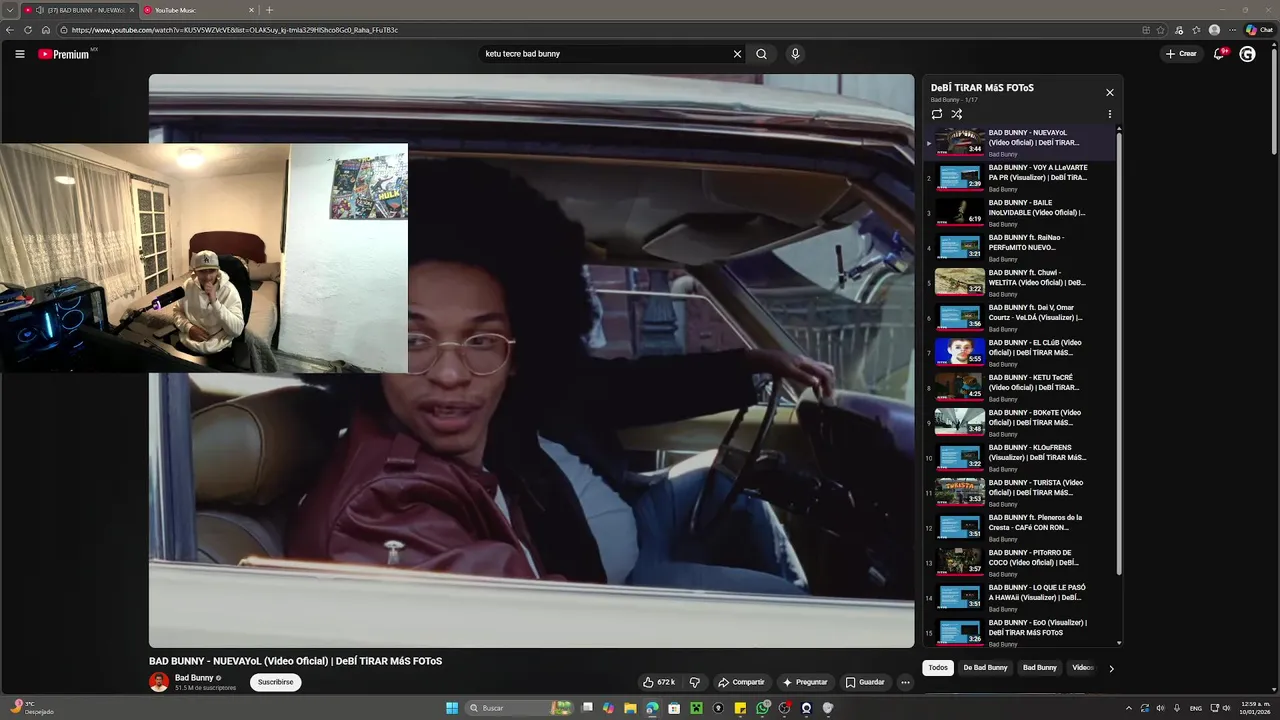Open WhatsApp from the taskbar
The image size is (1280, 720).
pos(762,708)
